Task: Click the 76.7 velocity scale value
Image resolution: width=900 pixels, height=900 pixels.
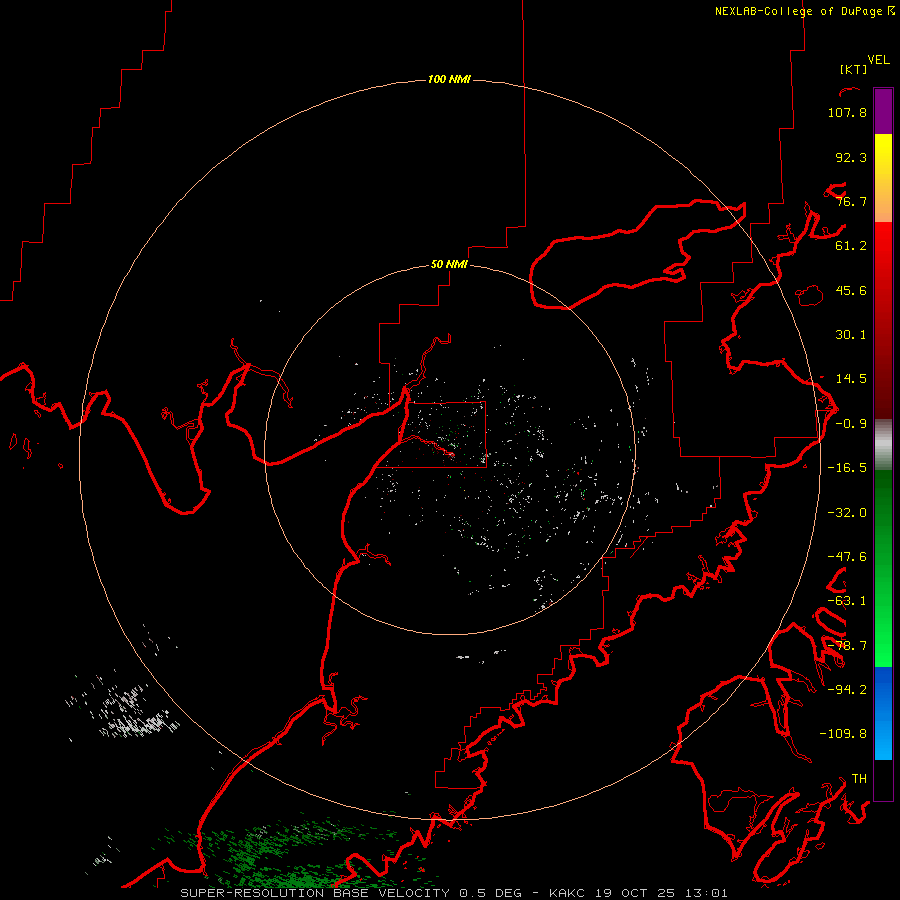Action: point(851,201)
